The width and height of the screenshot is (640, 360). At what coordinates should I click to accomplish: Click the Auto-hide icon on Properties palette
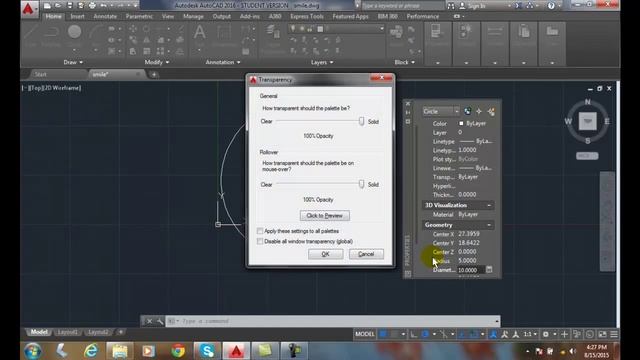[408, 113]
